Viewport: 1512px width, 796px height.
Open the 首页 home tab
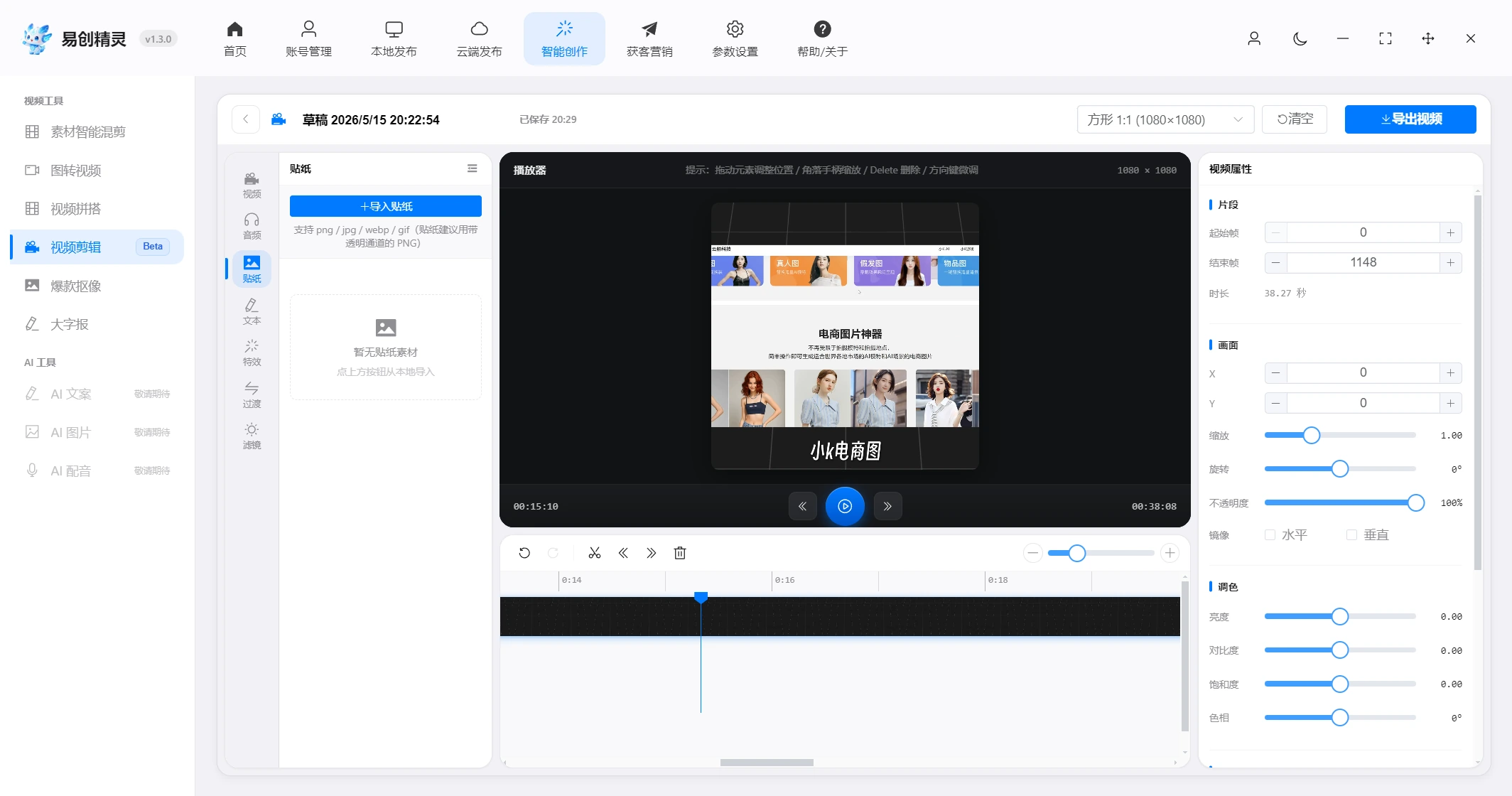[234, 39]
